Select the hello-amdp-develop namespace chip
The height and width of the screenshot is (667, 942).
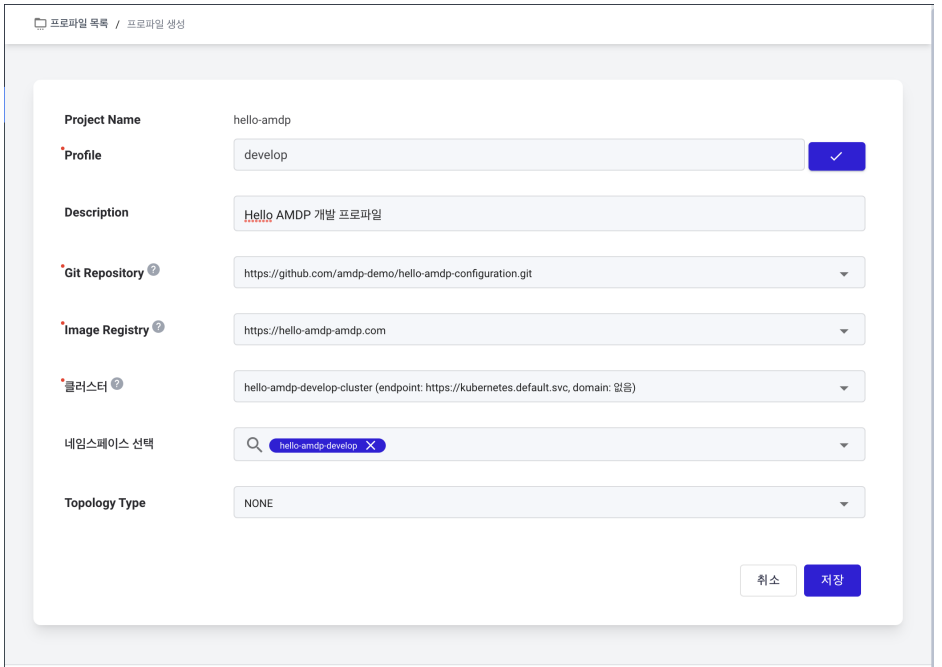(x=318, y=445)
